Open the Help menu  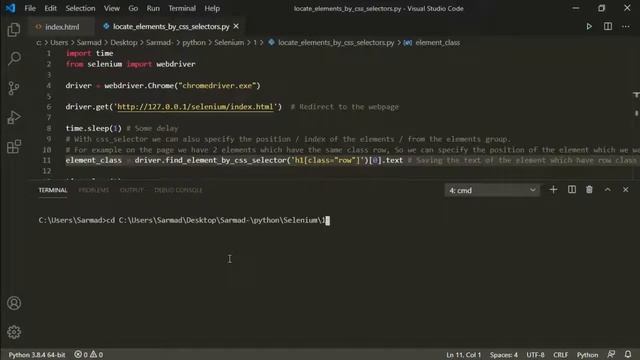(212, 8)
